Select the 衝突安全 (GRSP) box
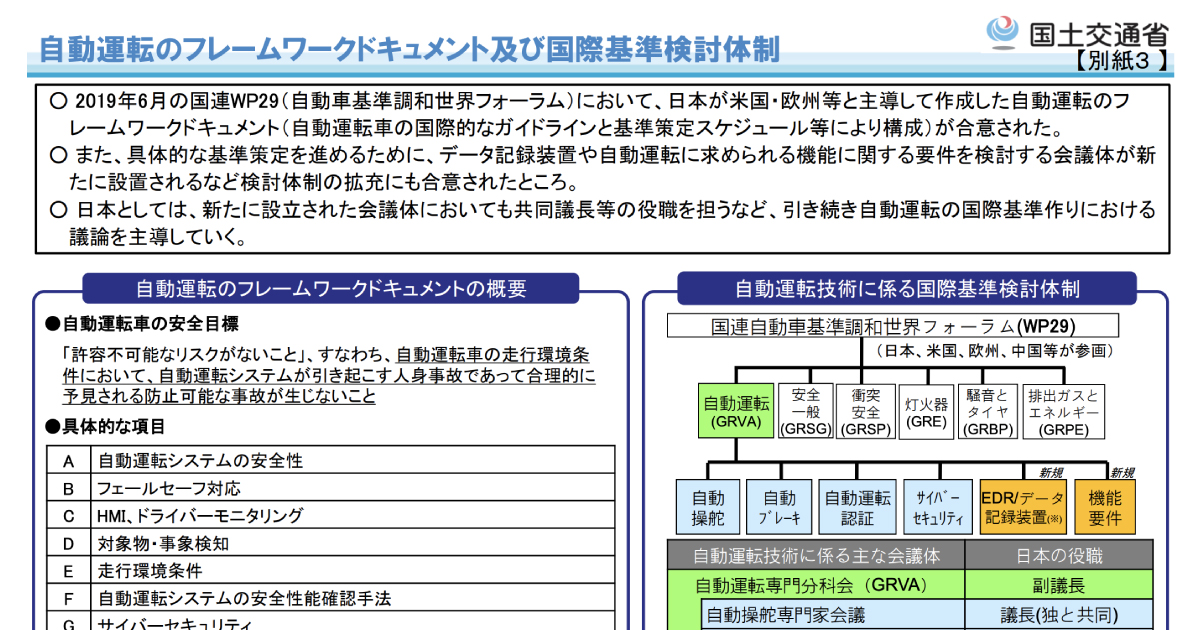The height and width of the screenshot is (630, 1200). point(865,411)
